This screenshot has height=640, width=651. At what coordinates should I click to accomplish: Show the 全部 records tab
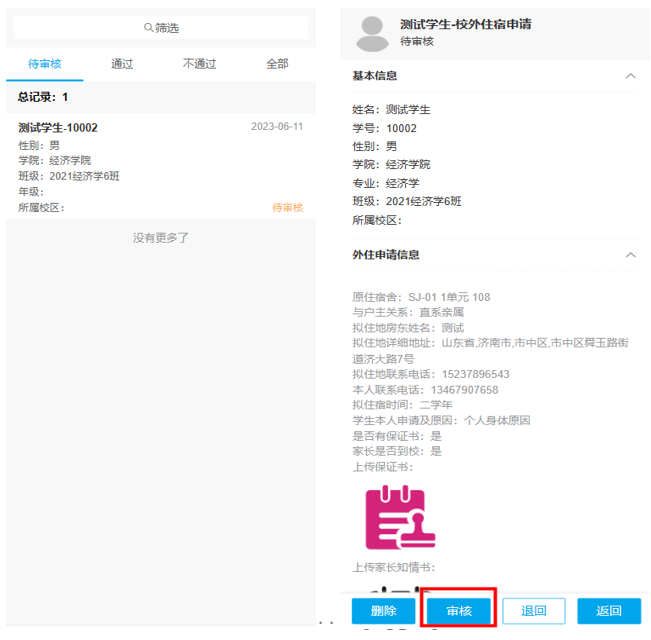(x=277, y=64)
